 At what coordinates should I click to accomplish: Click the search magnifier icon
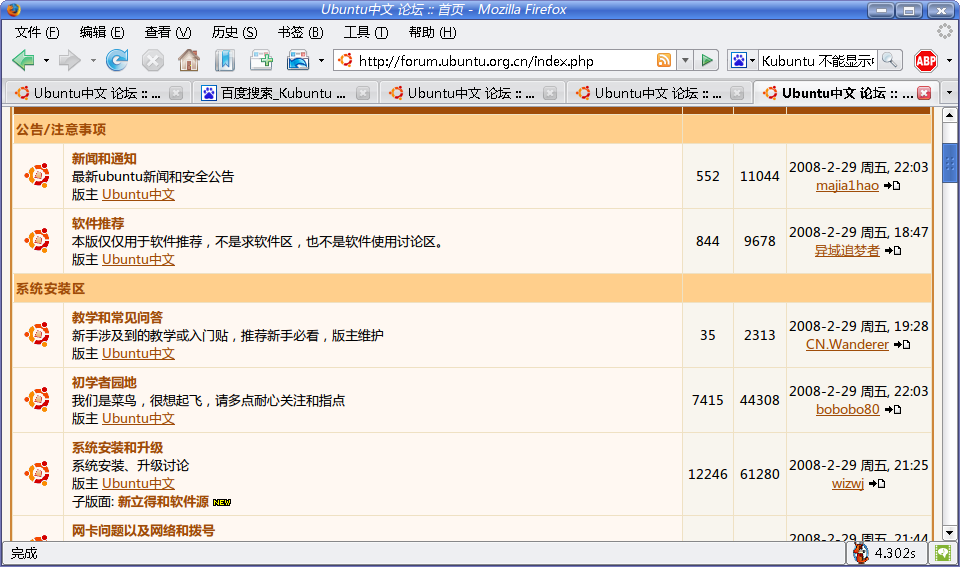pyautogui.click(x=890, y=60)
